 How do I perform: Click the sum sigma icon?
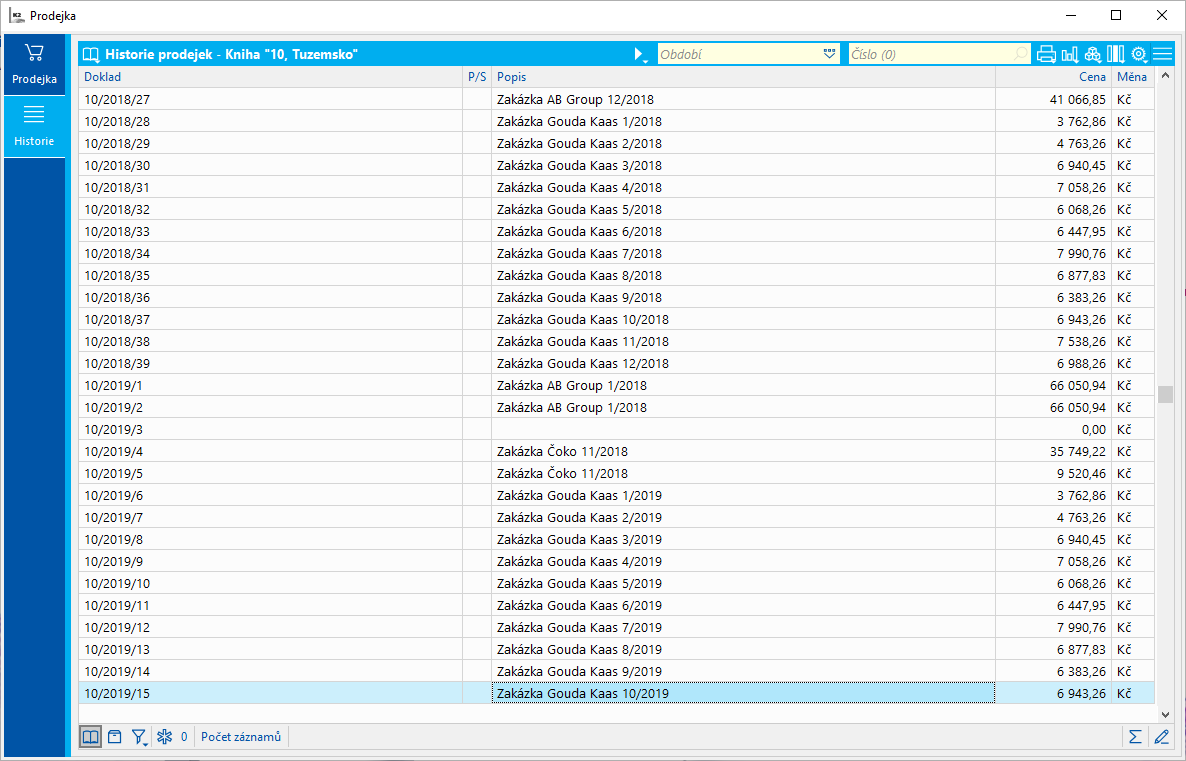click(1135, 737)
